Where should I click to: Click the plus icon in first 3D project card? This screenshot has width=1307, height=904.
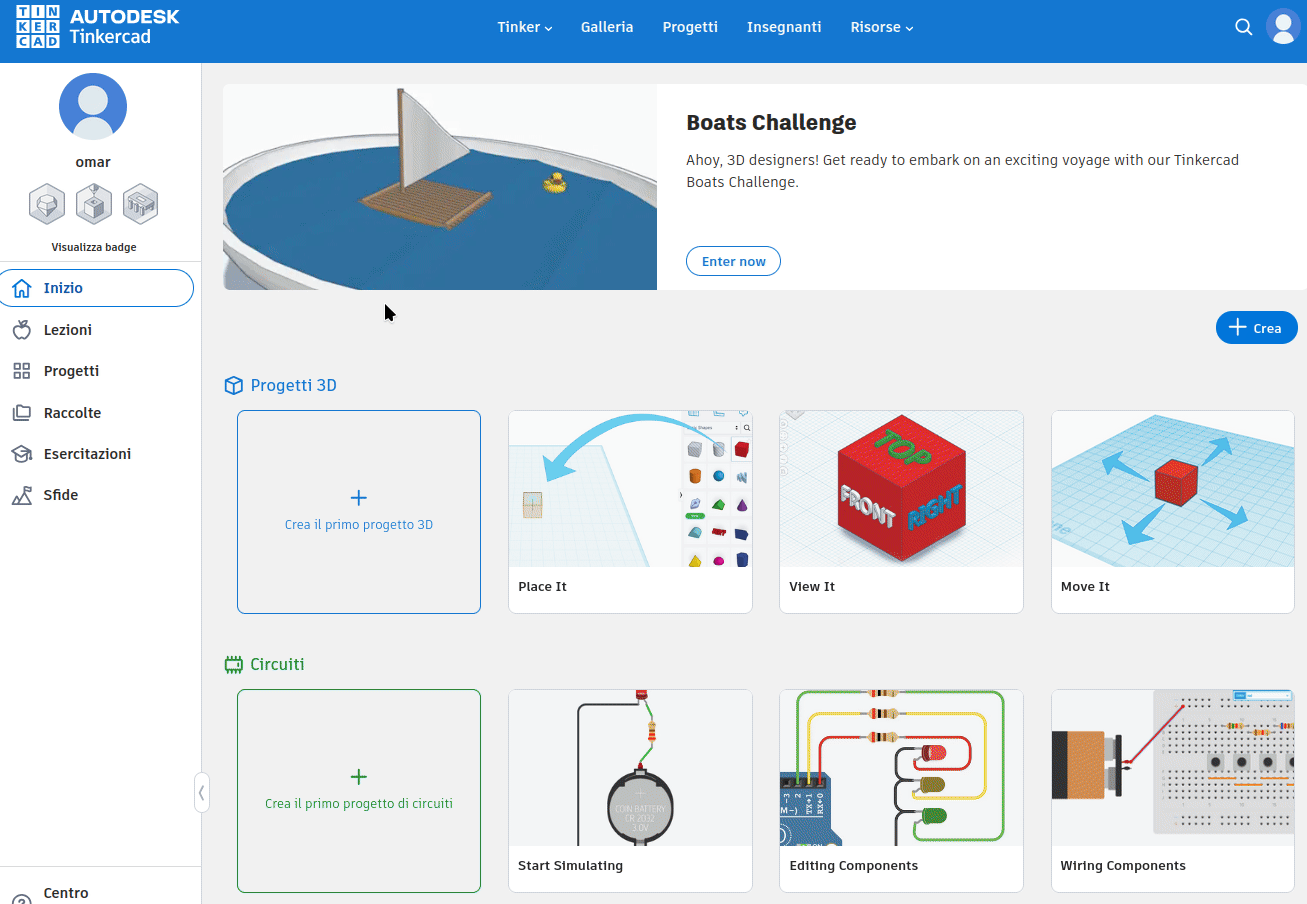pyautogui.click(x=359, y=498)
